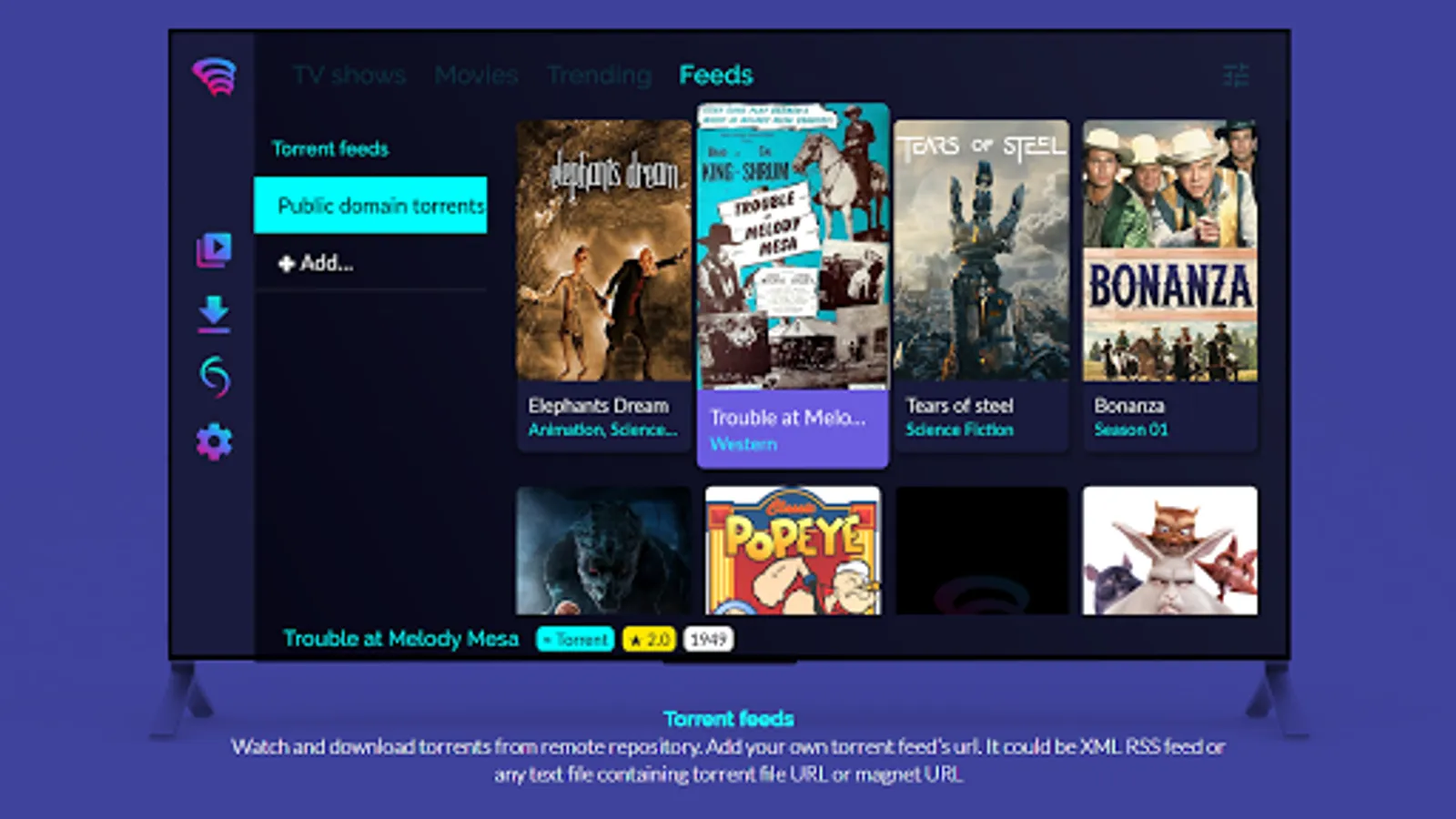
Task: Click the 2.0 star rating badge
Action: pos(650,640)
